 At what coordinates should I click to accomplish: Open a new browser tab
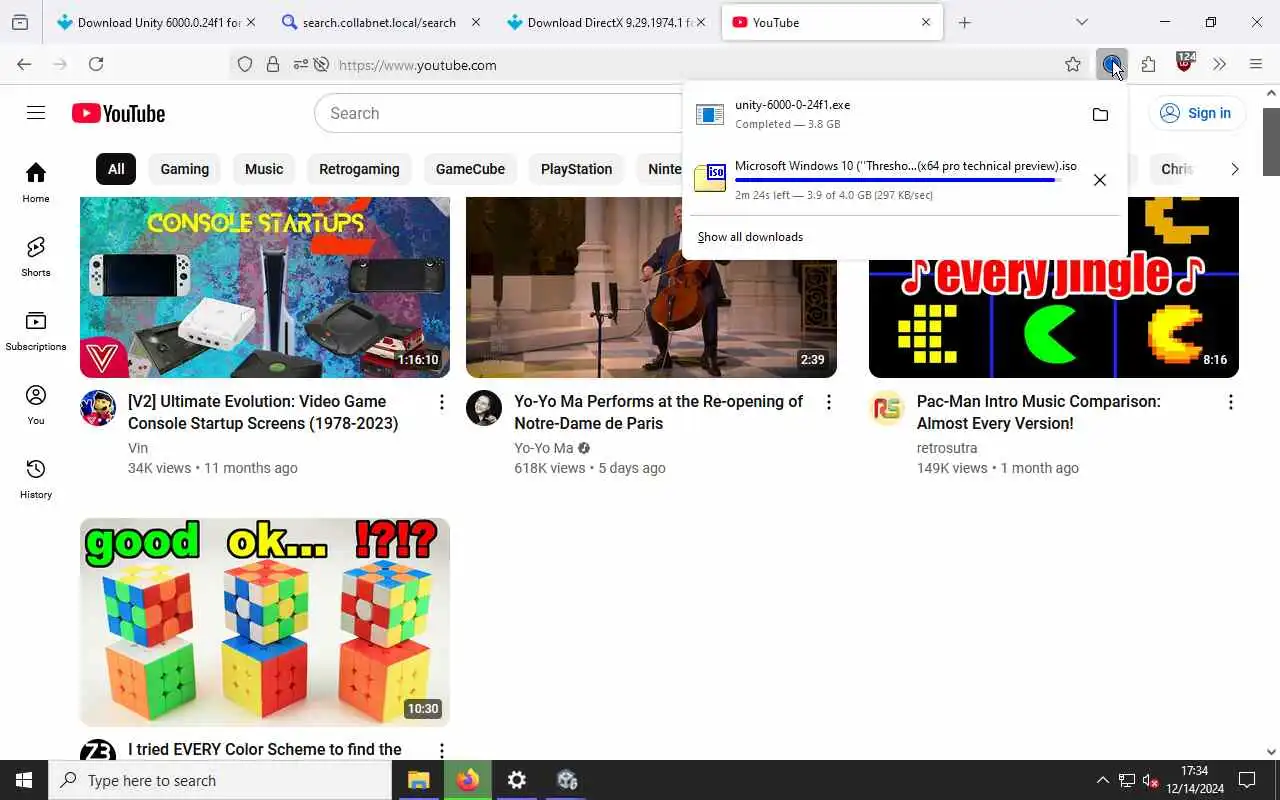[964, 22]
